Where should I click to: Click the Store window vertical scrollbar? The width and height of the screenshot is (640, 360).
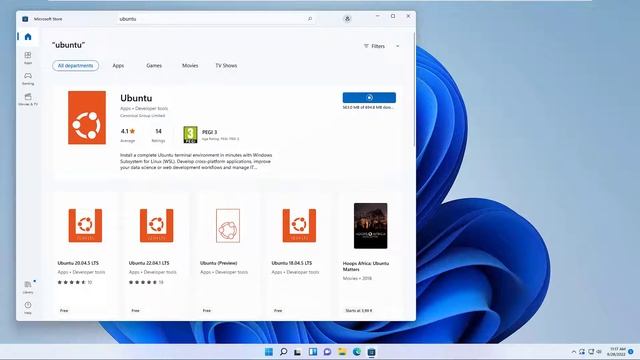tap(414, 90)
